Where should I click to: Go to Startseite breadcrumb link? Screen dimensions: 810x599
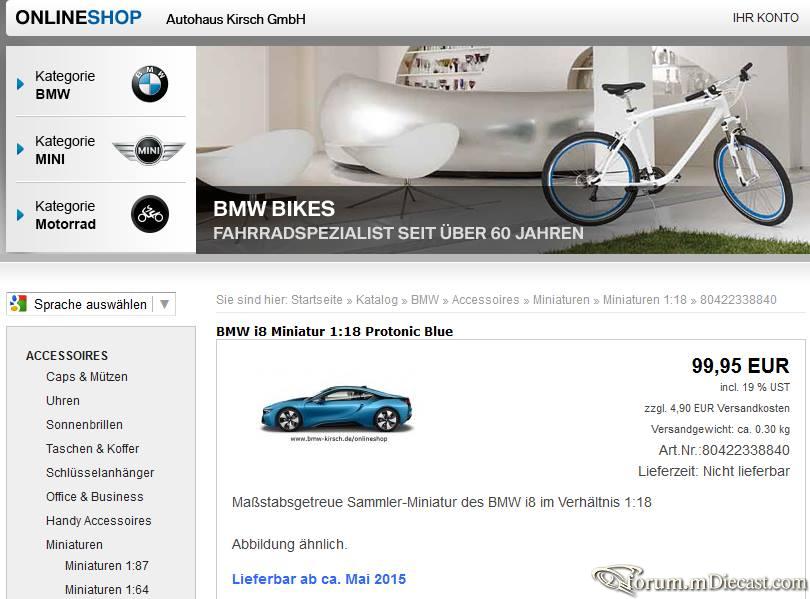coord(317,300)
